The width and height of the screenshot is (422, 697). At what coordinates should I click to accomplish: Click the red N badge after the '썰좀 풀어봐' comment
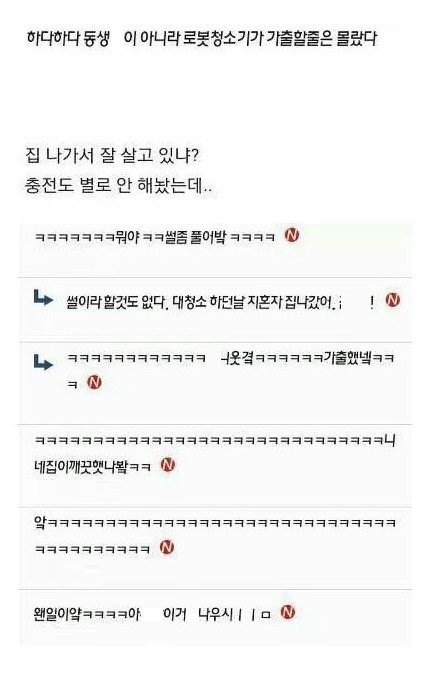292,235
